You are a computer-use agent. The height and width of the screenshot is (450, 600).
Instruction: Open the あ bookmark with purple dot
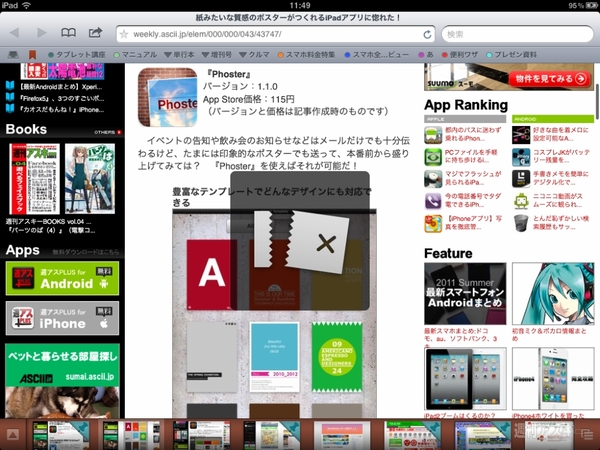coord(426,55)
